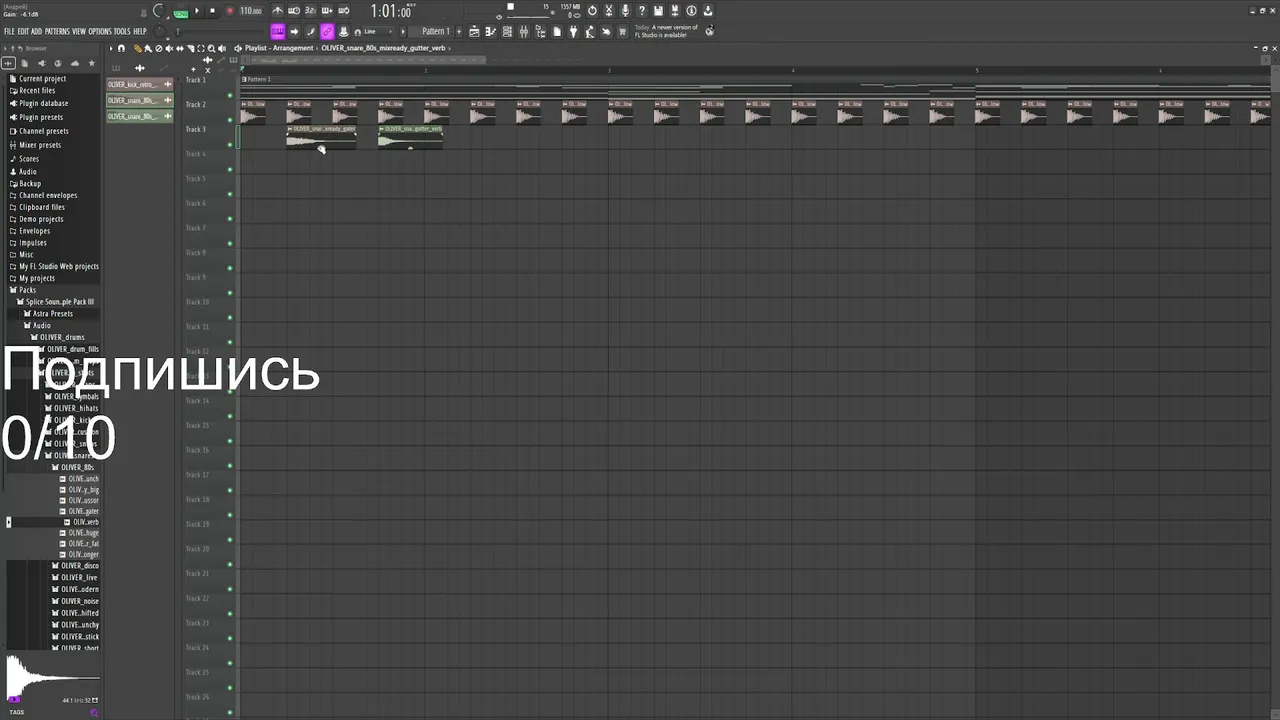Screen dimensions: 1280x720
Task: Click the undo history icon in top toolbar
Action: 592,11
